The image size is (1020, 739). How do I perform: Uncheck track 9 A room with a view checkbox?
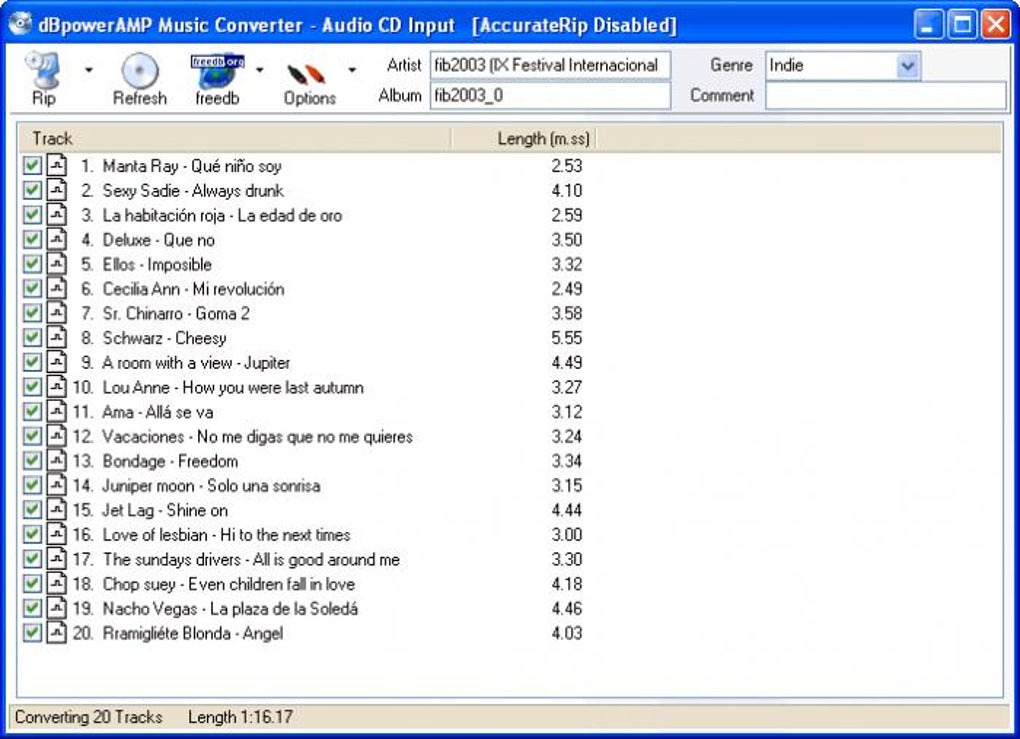pos(32,362)
